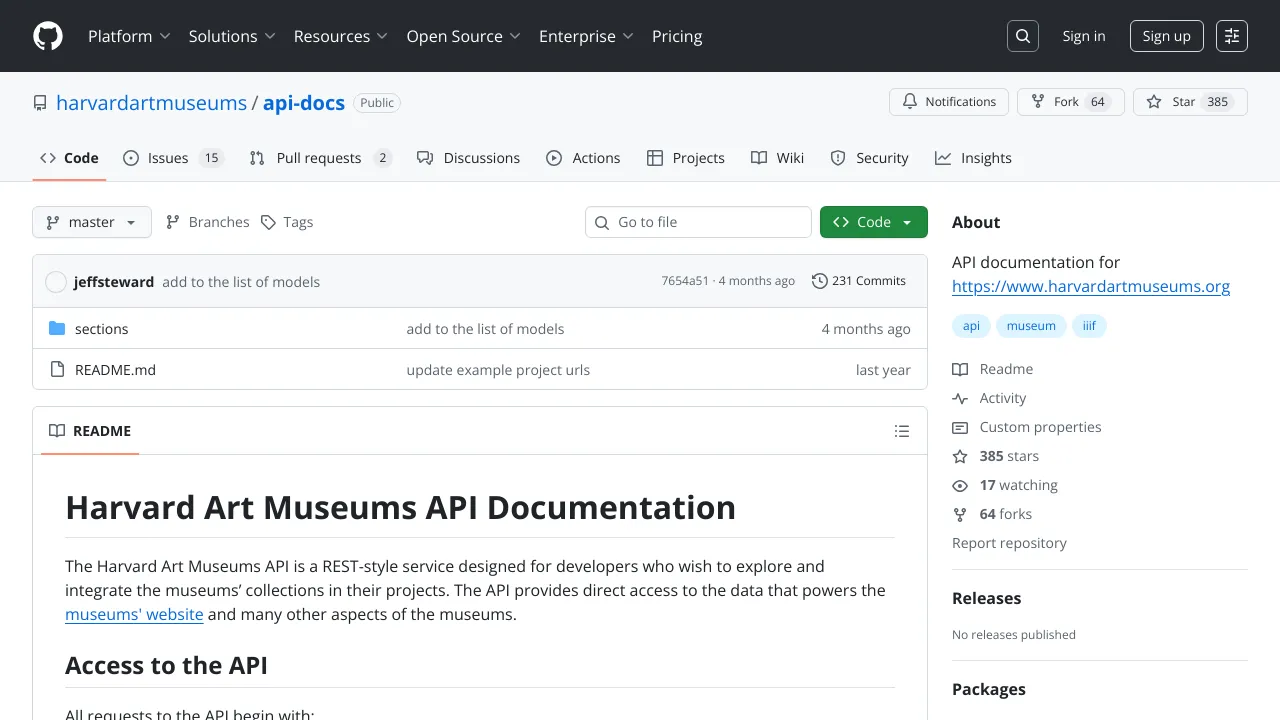Open latest commit message in header row
Image resolution: width=1280 pixels, height=720 pixels.
(241, 282)
